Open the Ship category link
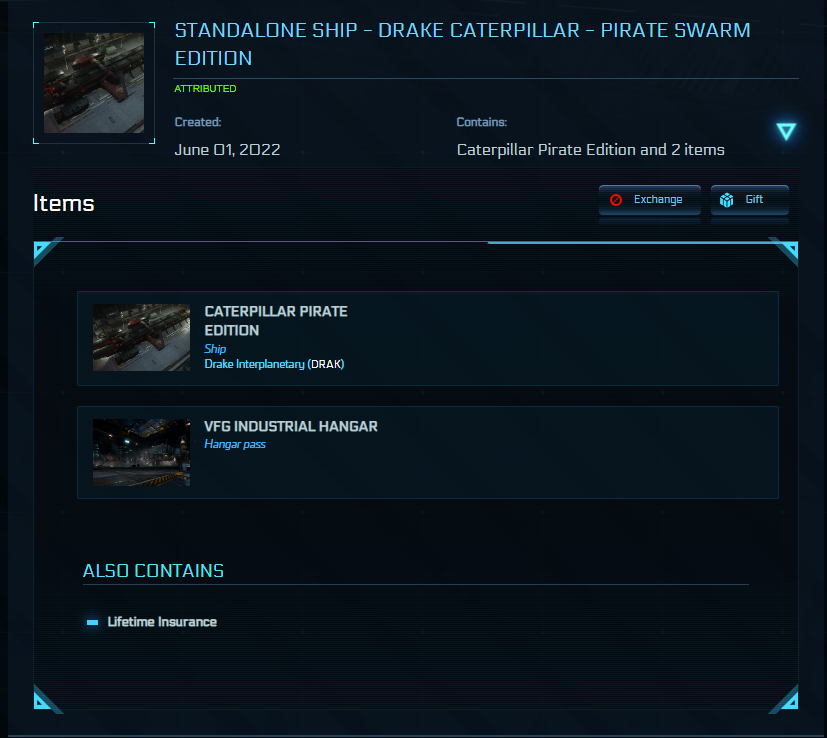This screenshot has width=827, height=738. [x=214, y=349]
